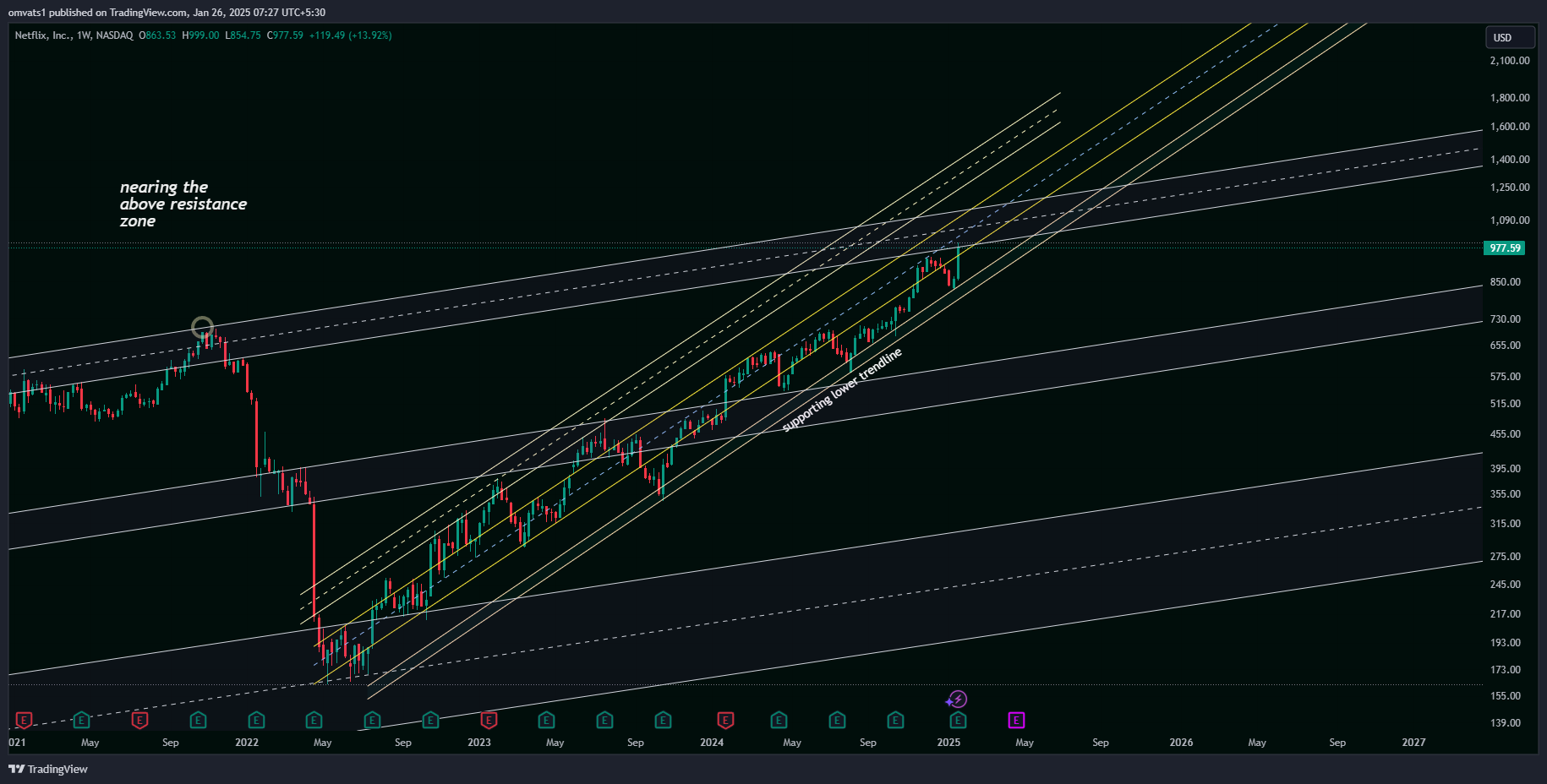Click the red earnings marker near 2023
The width and height of the screenshot is (1547, 784).
pyautogui.click(x=489, y=721)
